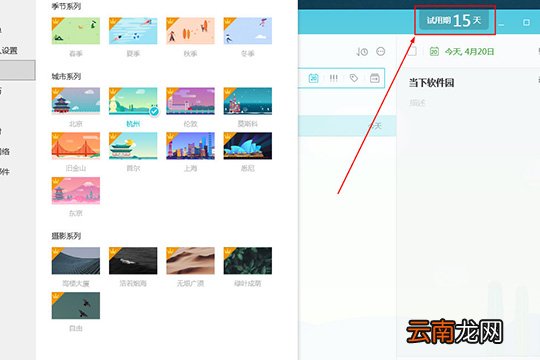Screen dimensions: 540x360
Task: Select the 上海 skyline theme
Action: point(190,146)
